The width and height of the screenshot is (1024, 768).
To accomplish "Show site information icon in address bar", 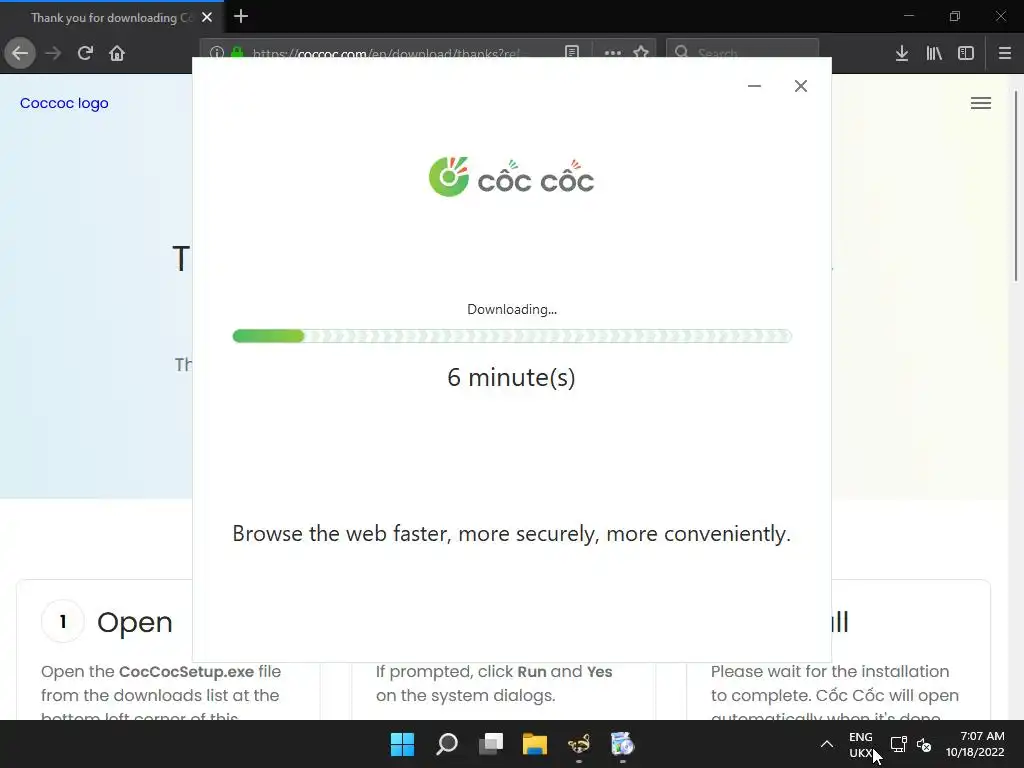I will point(217,52).
